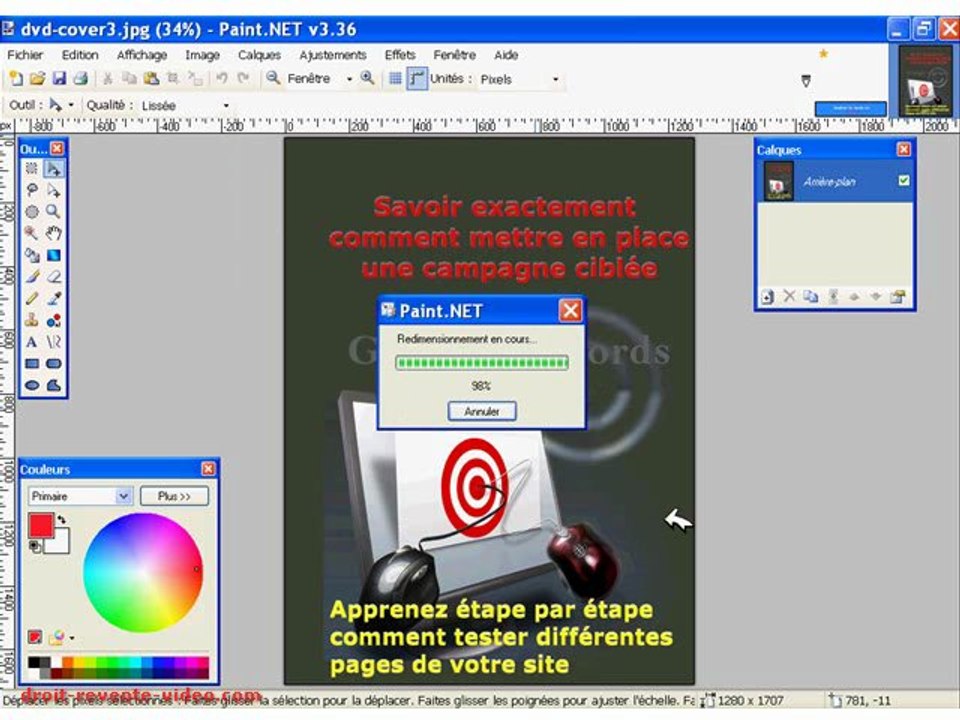Select the Zoom tool in Tools panel

pos(54,212)
